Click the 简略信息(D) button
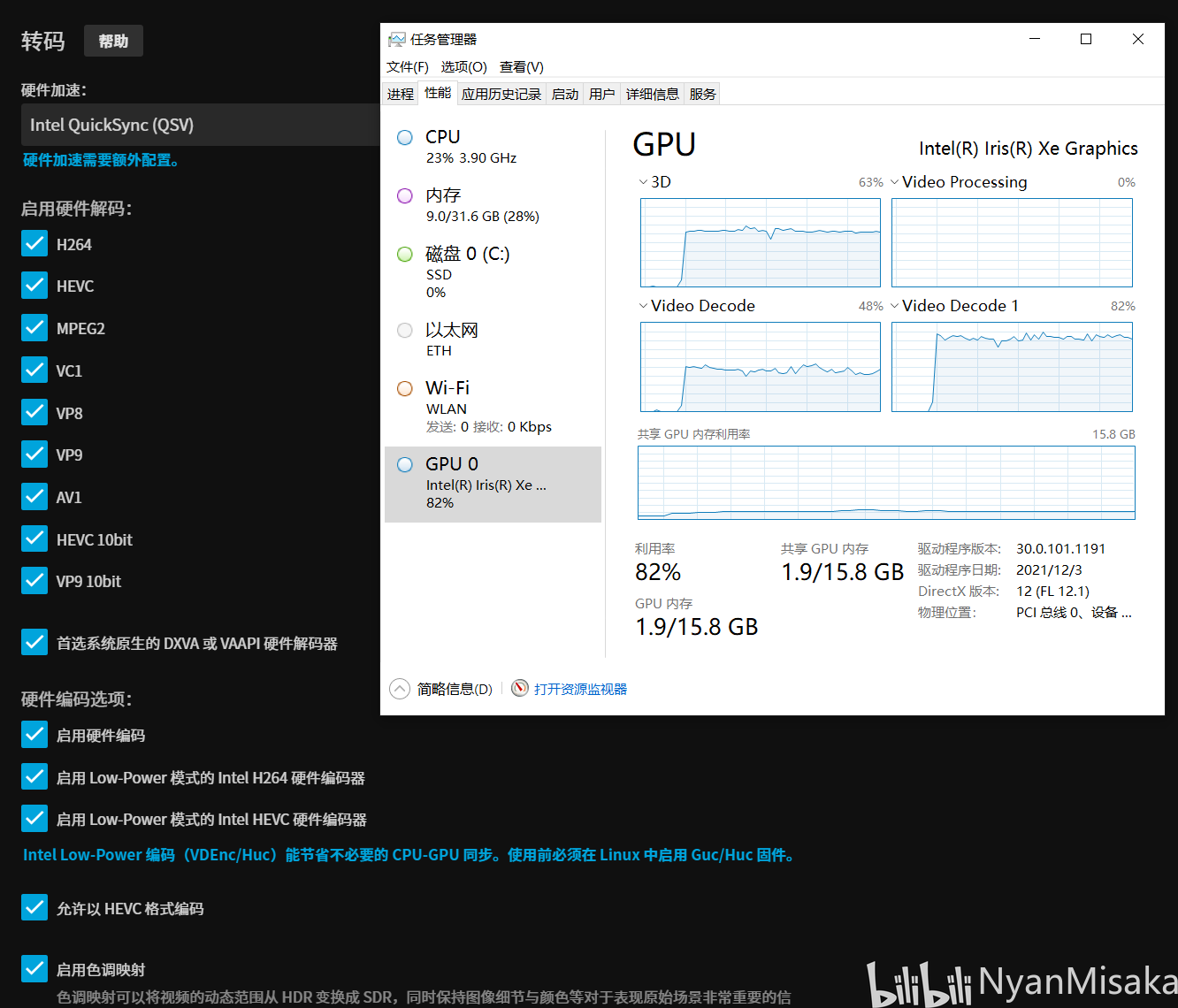1178x1008 pixels. [x=455, y=689]
